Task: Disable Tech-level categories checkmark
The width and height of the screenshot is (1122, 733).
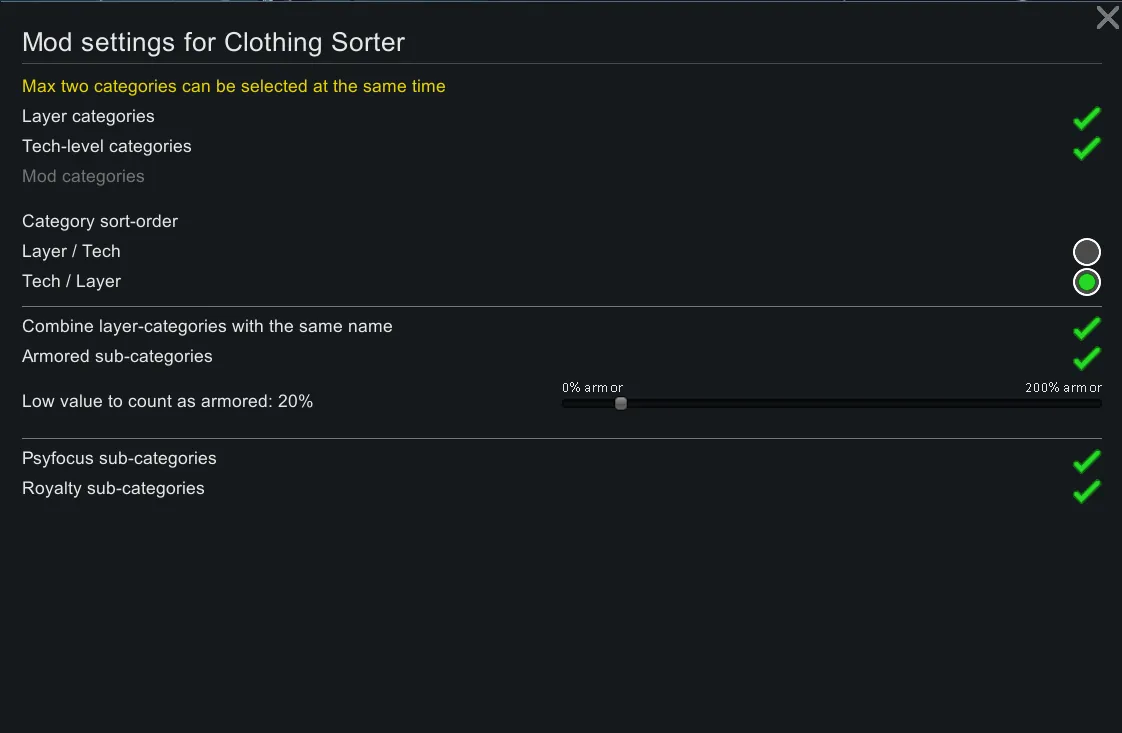Action: tap(1087, 148)
